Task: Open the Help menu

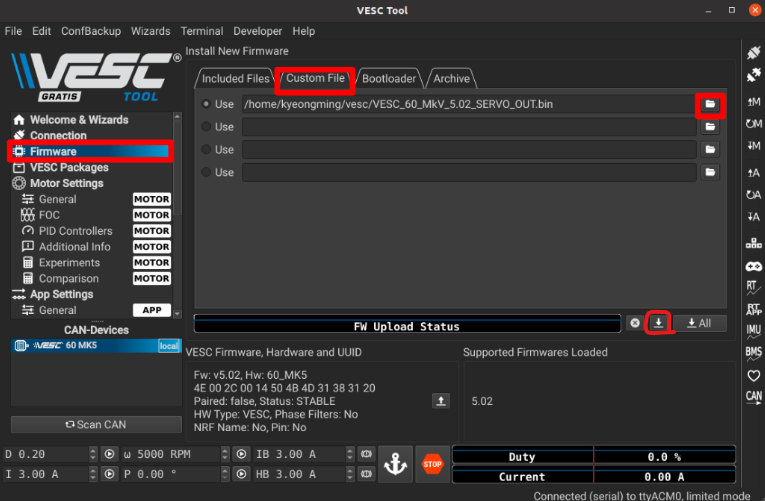Action: click(x=303, y=31)
